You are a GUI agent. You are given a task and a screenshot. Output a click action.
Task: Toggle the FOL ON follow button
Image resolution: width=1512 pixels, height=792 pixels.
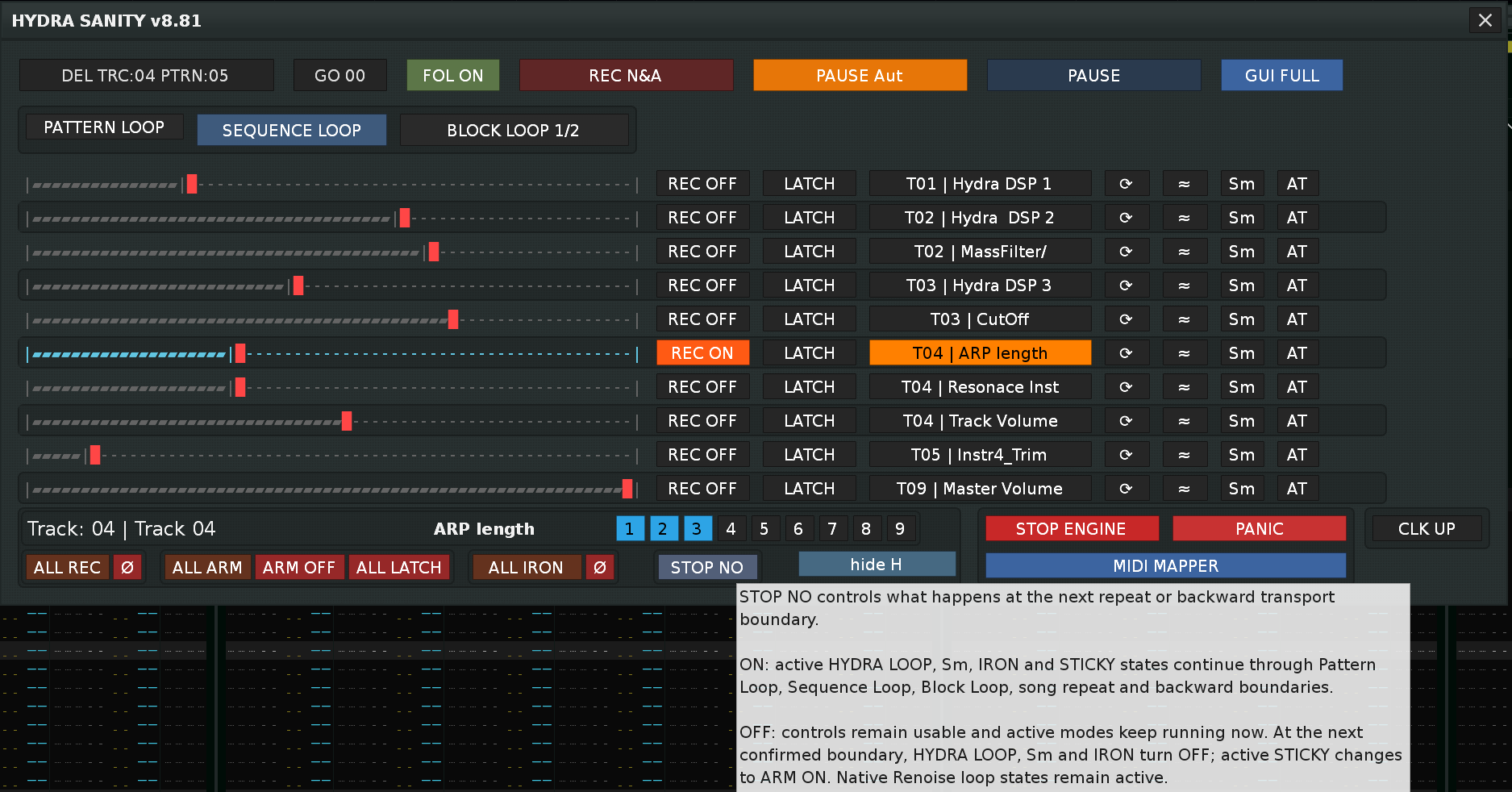point(453,76)
